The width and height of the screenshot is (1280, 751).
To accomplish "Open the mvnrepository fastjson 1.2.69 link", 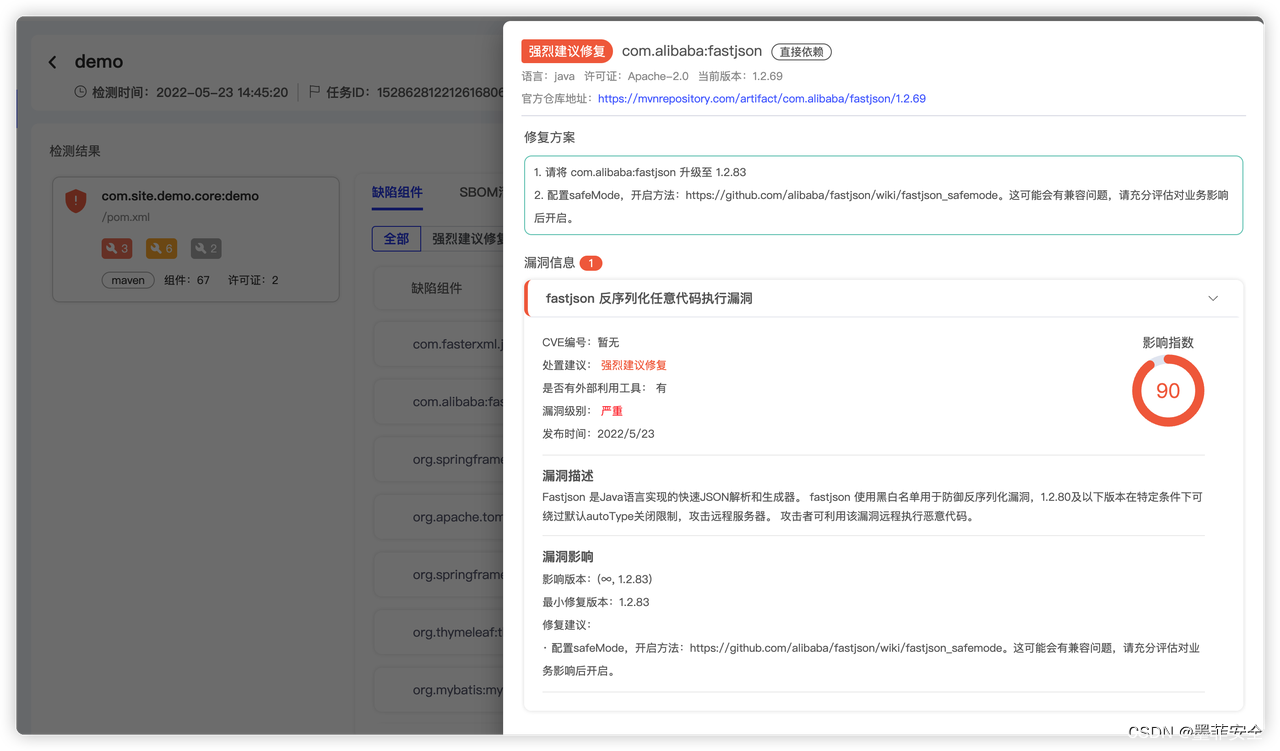I will tap(762, 99).
